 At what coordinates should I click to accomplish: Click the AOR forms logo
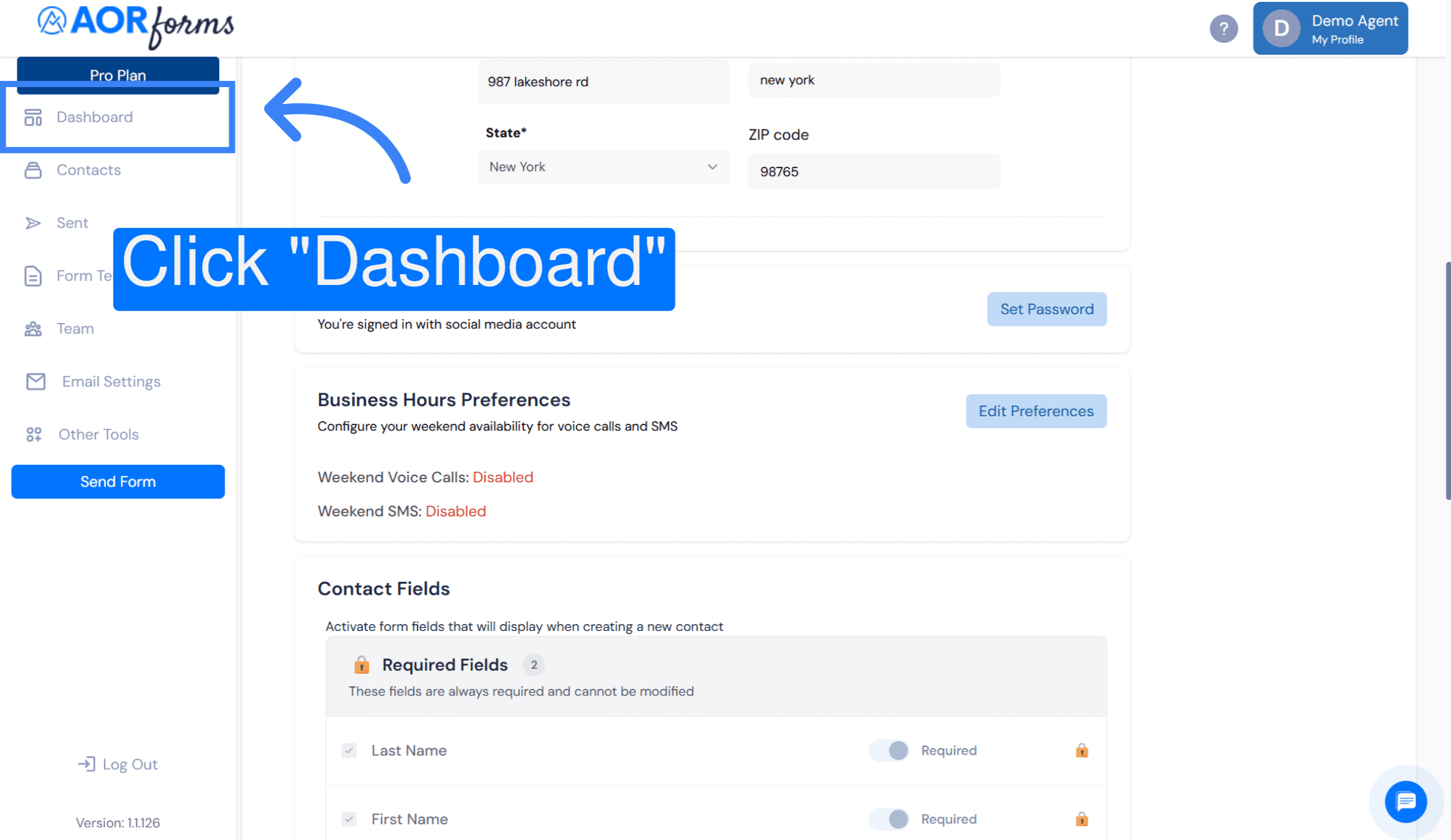(x=136, y=26)
